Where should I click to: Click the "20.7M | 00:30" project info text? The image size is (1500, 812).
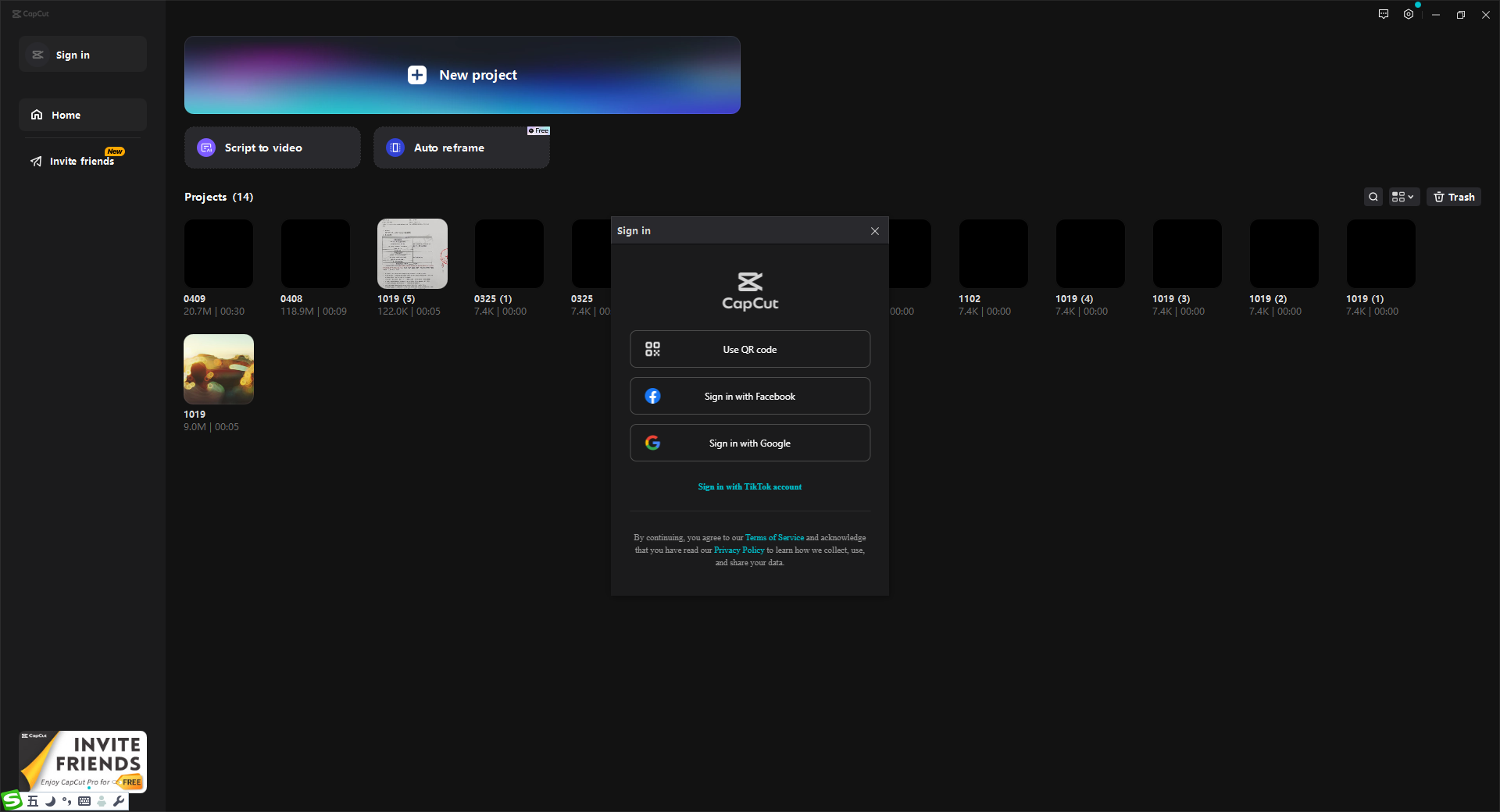coord(214,312)
